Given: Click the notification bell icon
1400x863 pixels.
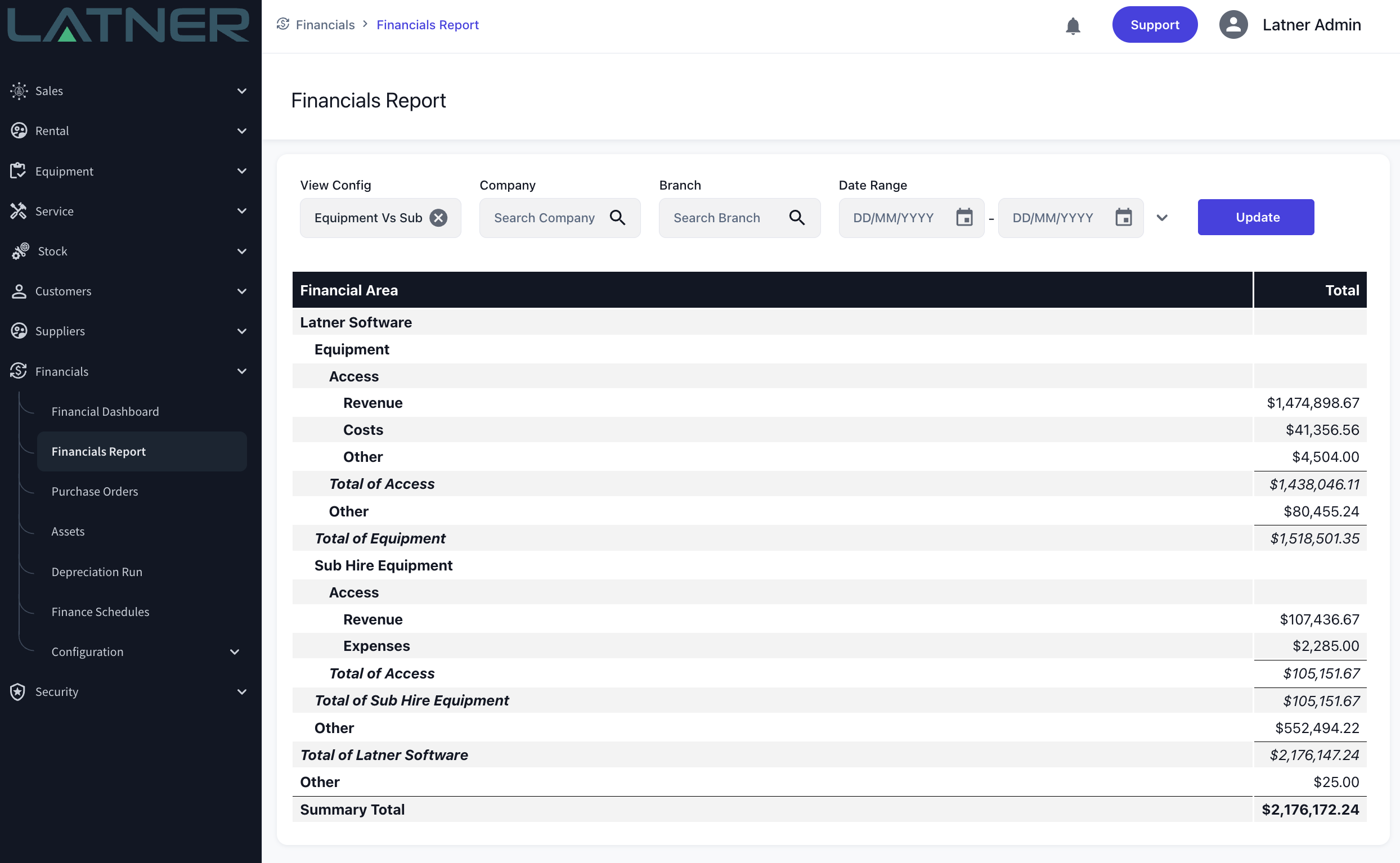Looking at the screenshot, I should tap(1073, 26).
